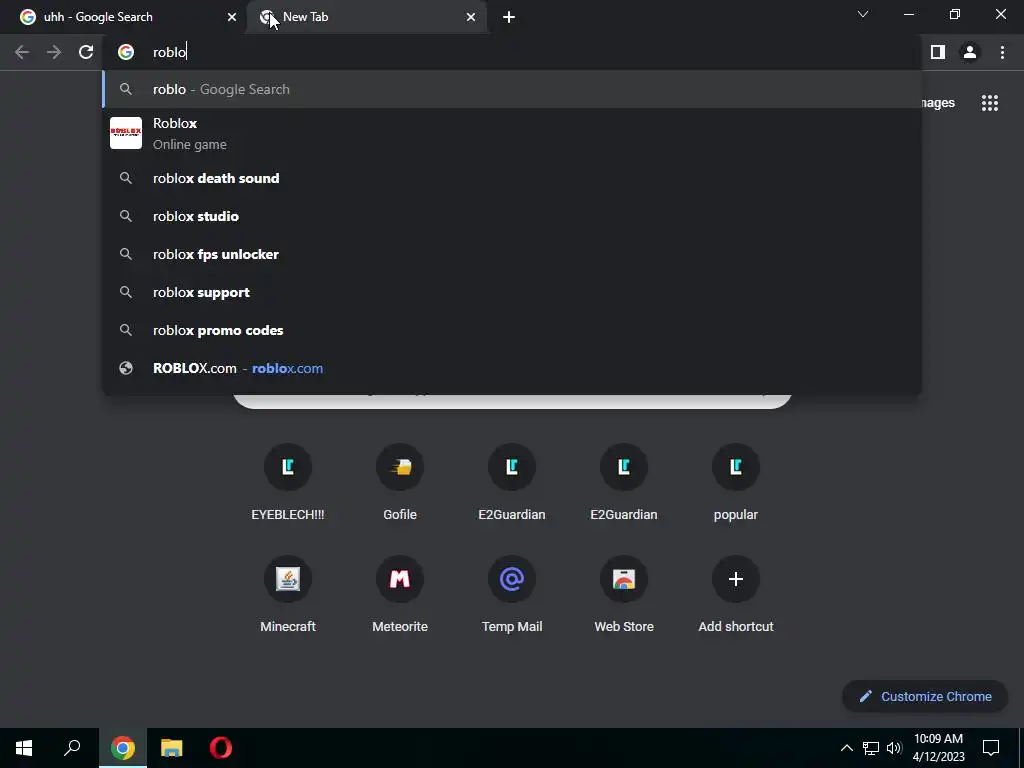Select 'roblo - Google Search' suggestion
This screenshot has width=1024, height=768.
pos(512,89)
